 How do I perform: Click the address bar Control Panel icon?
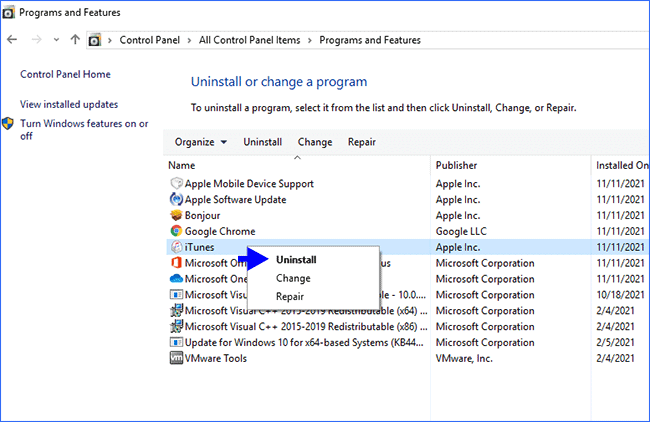[x=95, y=40]
